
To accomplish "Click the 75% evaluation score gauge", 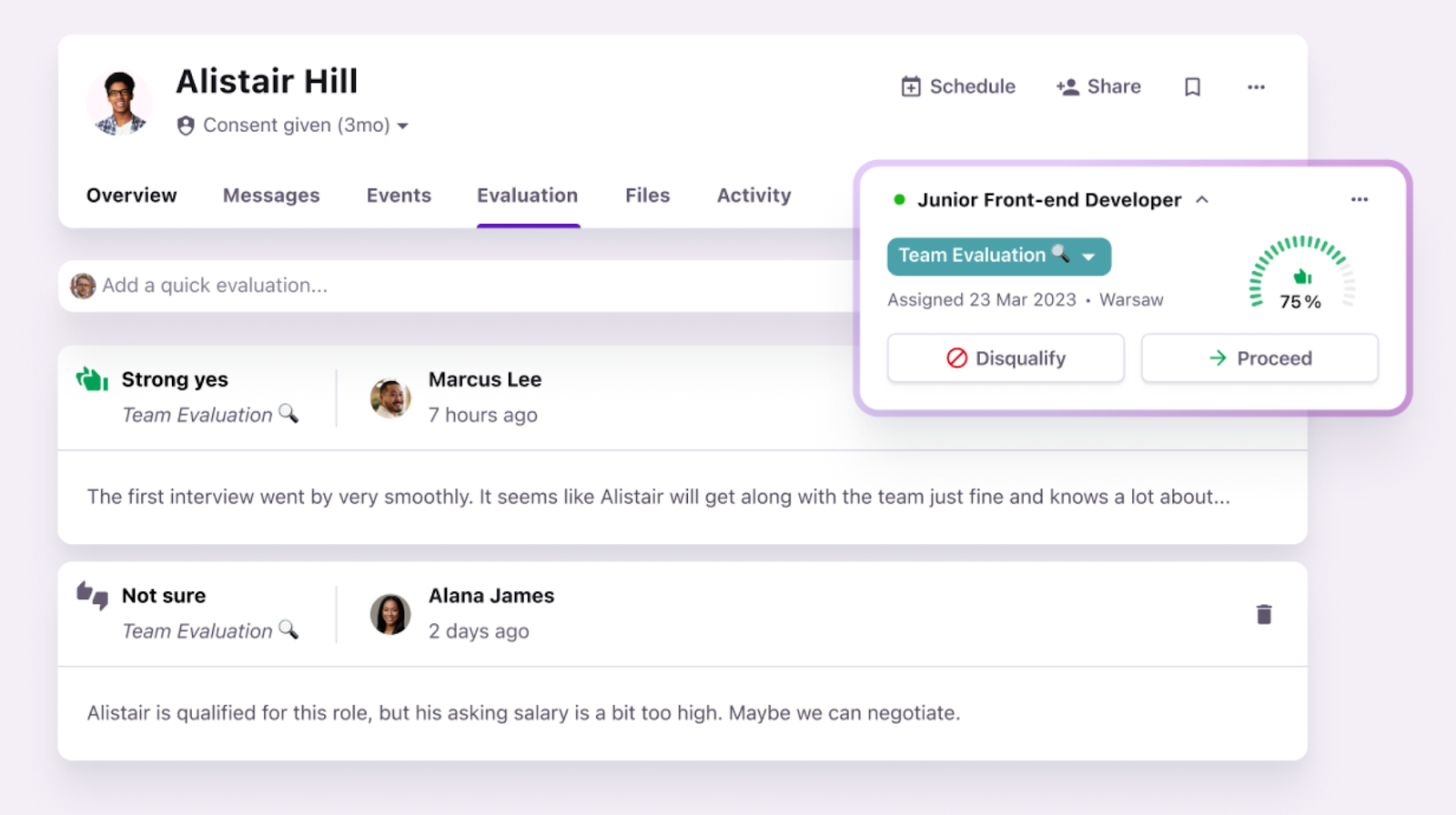I will pyautogui.click(x=1301, y=275).
